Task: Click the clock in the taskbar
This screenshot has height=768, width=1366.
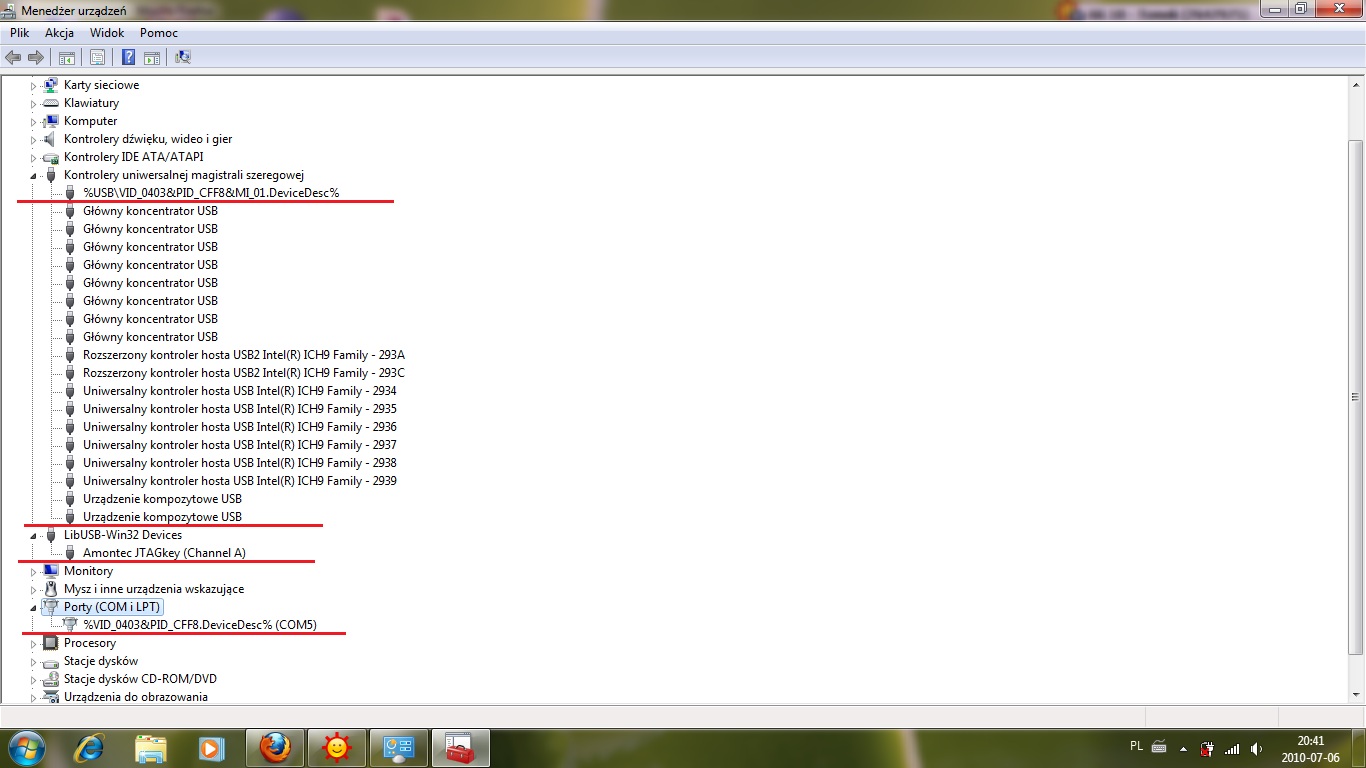Action: pos(1311,747)
